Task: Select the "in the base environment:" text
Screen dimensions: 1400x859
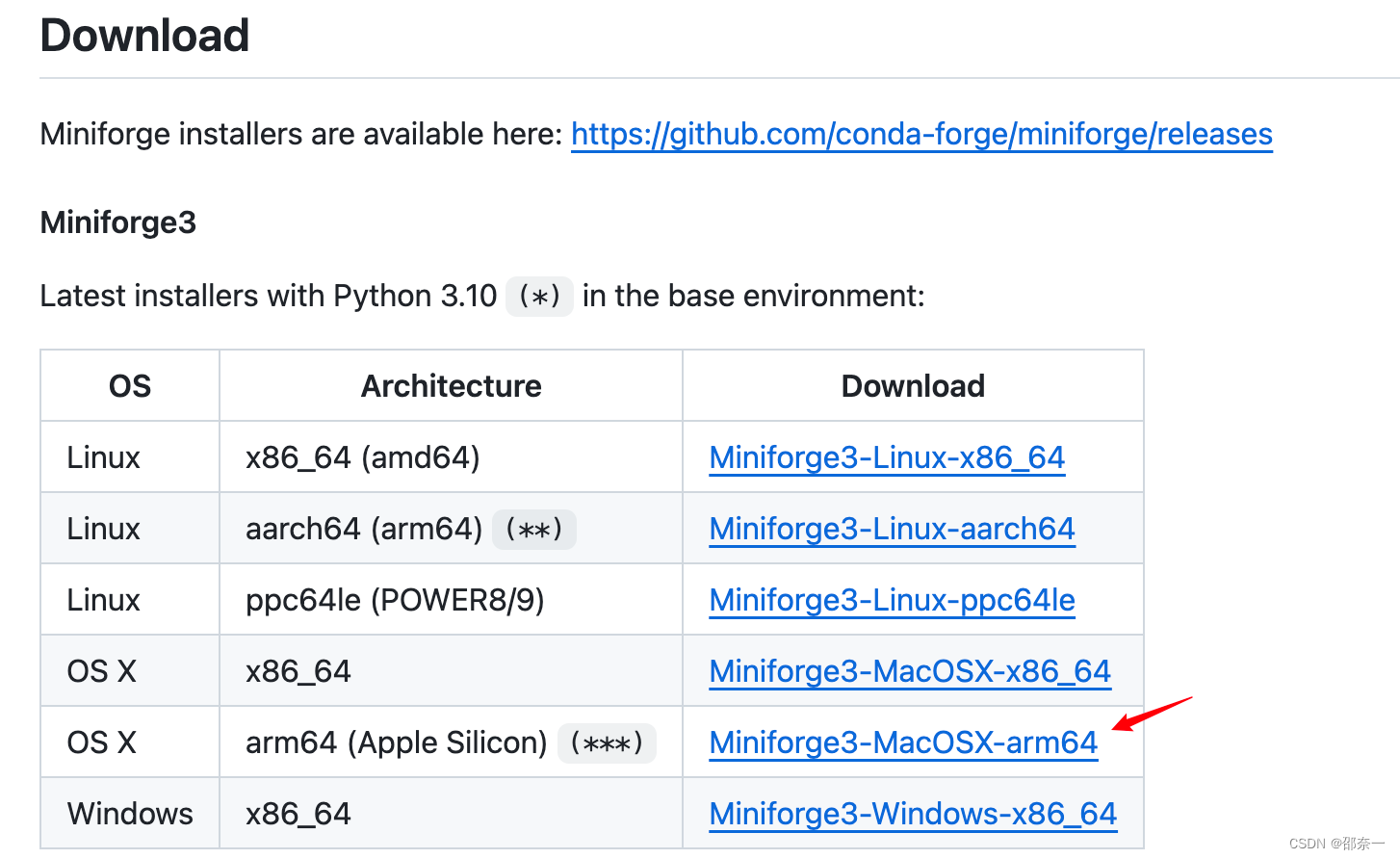Action: click(x=754, y=296)
